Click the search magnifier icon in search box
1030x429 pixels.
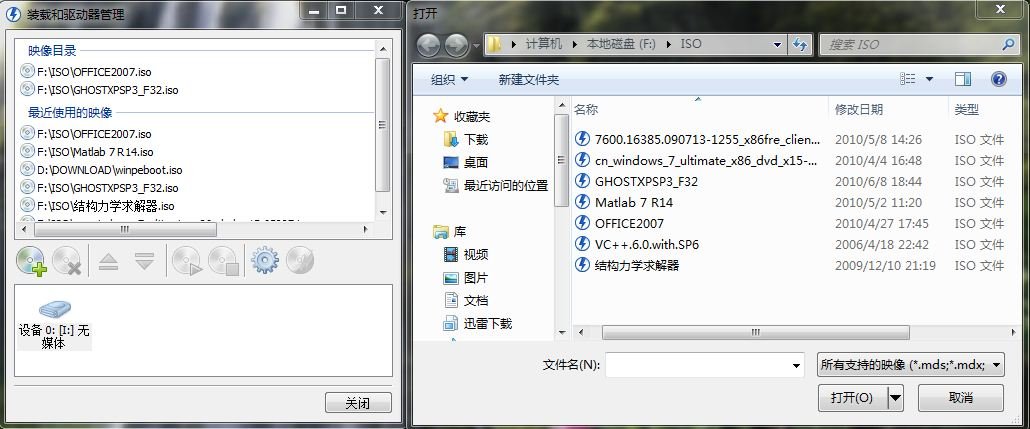tap(1008, 45)
